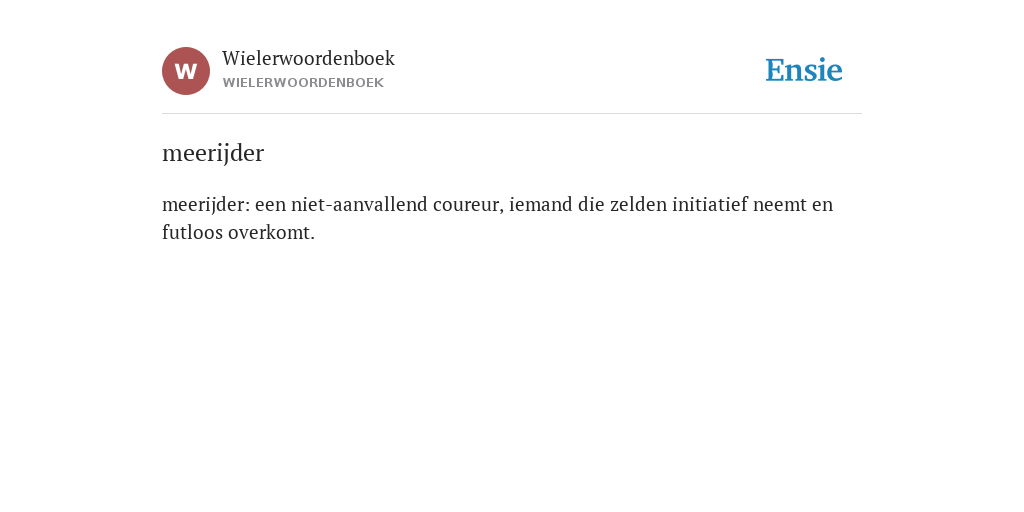Click the word 'meerijder:' starting the definition

[x=206, y=205]
